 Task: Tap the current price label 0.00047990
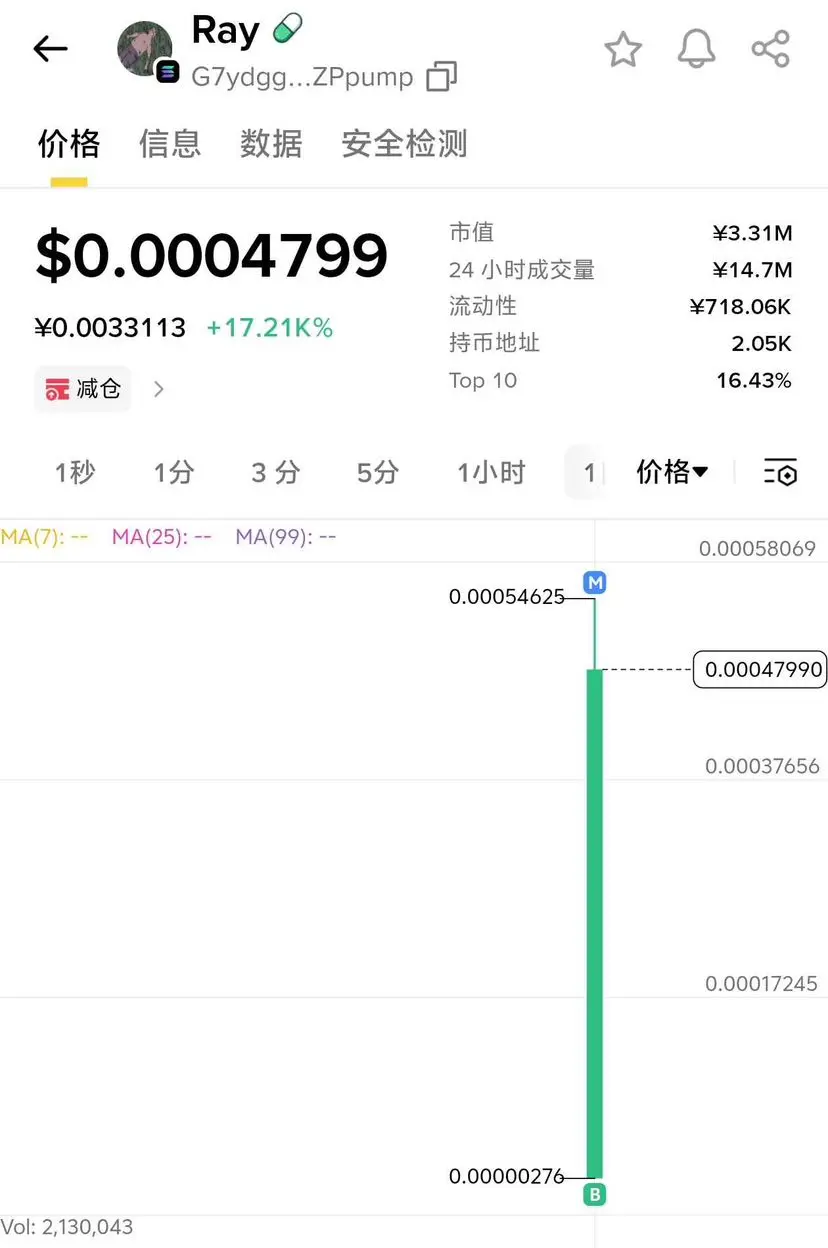point(761,669)
